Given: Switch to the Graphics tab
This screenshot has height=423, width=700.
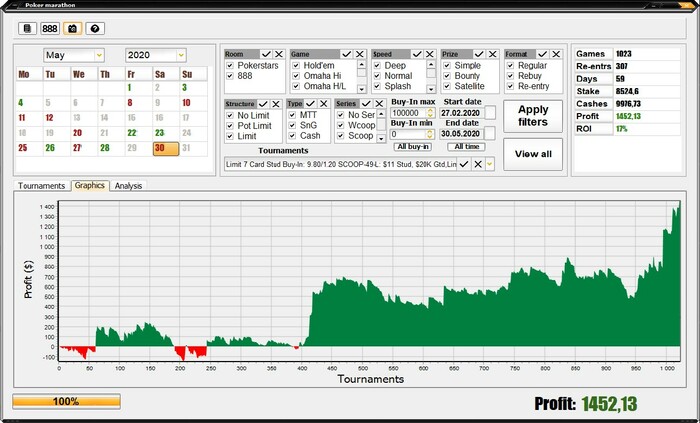Looking at the screenshot, I should coord(90,185).
